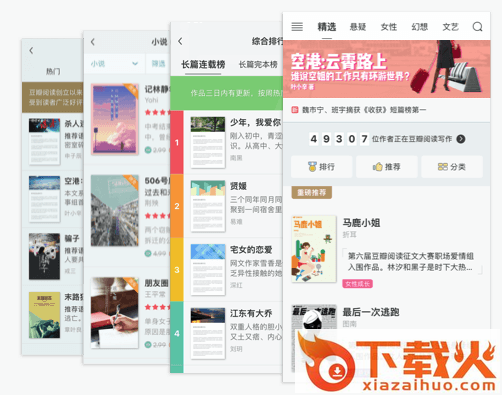This screenshot has height=395, width=502.
Task: Go back from the 小说 list screen
Action: pos(93,42)
